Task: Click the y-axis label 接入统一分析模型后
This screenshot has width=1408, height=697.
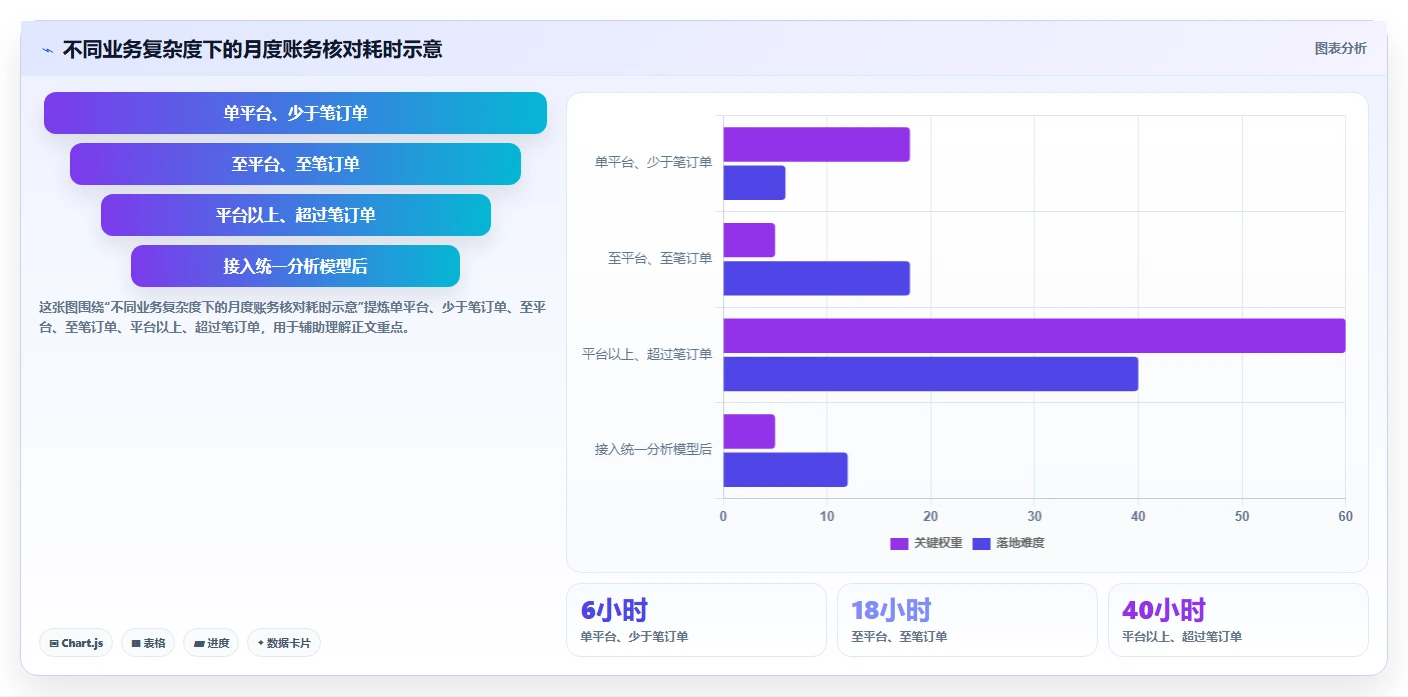Action: pyautogui.click(x=653, y=450)
